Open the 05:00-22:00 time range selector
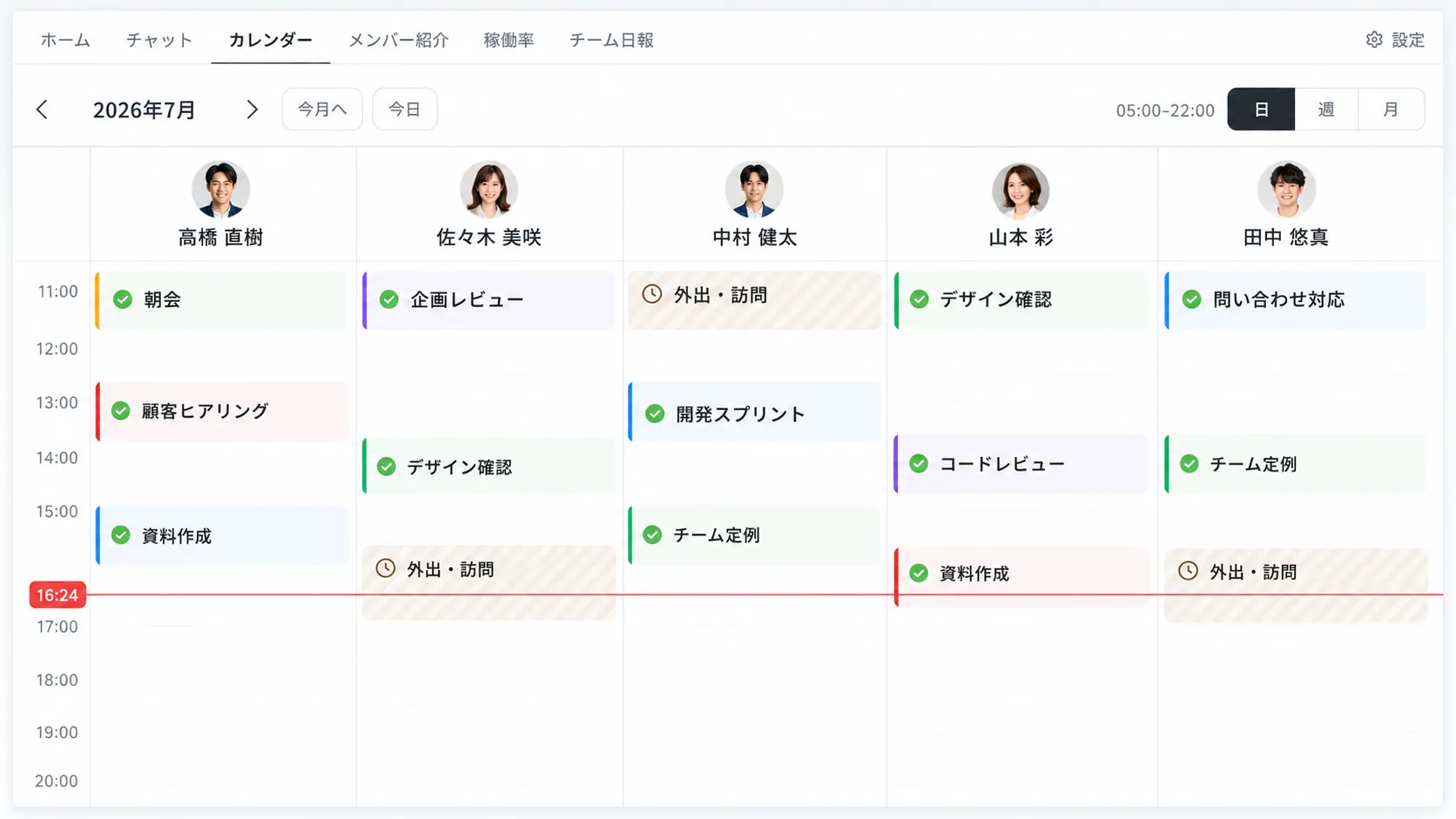This screenshot has width=1456, height=819. (1165, 111)
